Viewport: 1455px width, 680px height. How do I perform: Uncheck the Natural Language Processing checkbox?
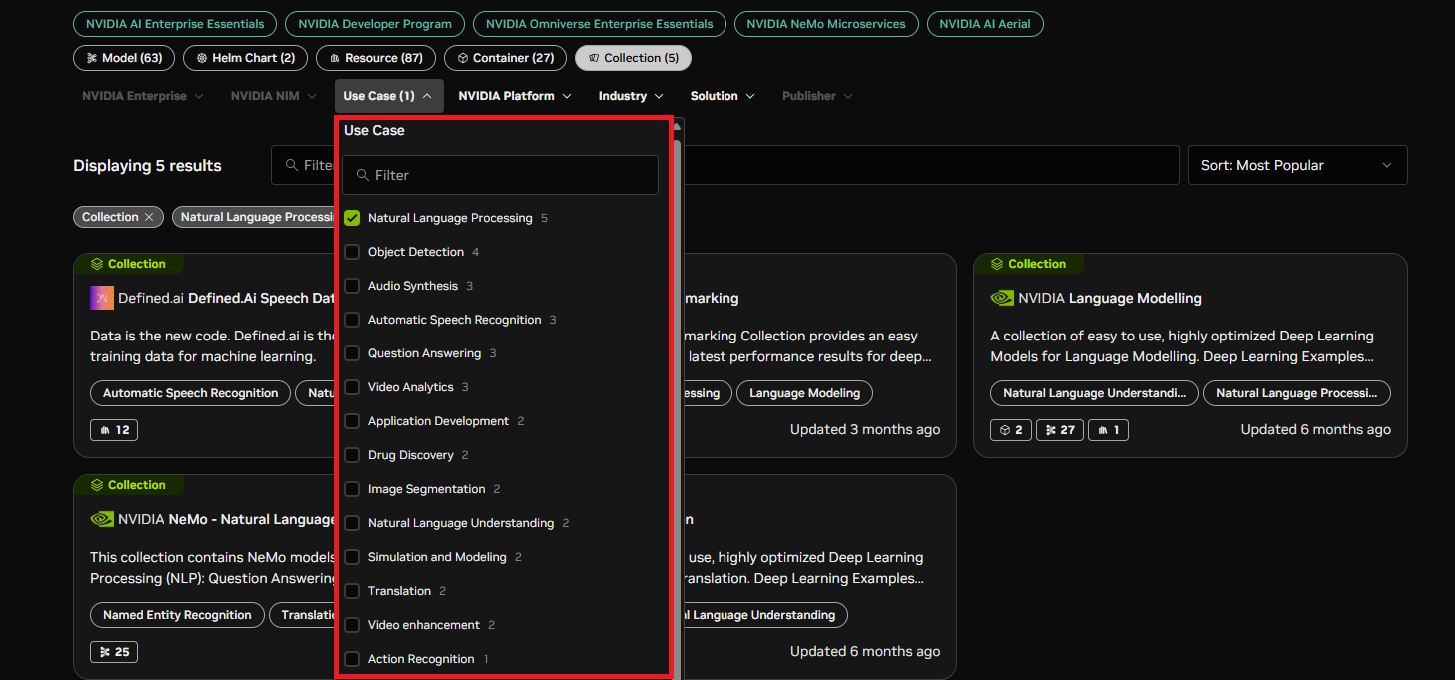click(x=352, y=218)
